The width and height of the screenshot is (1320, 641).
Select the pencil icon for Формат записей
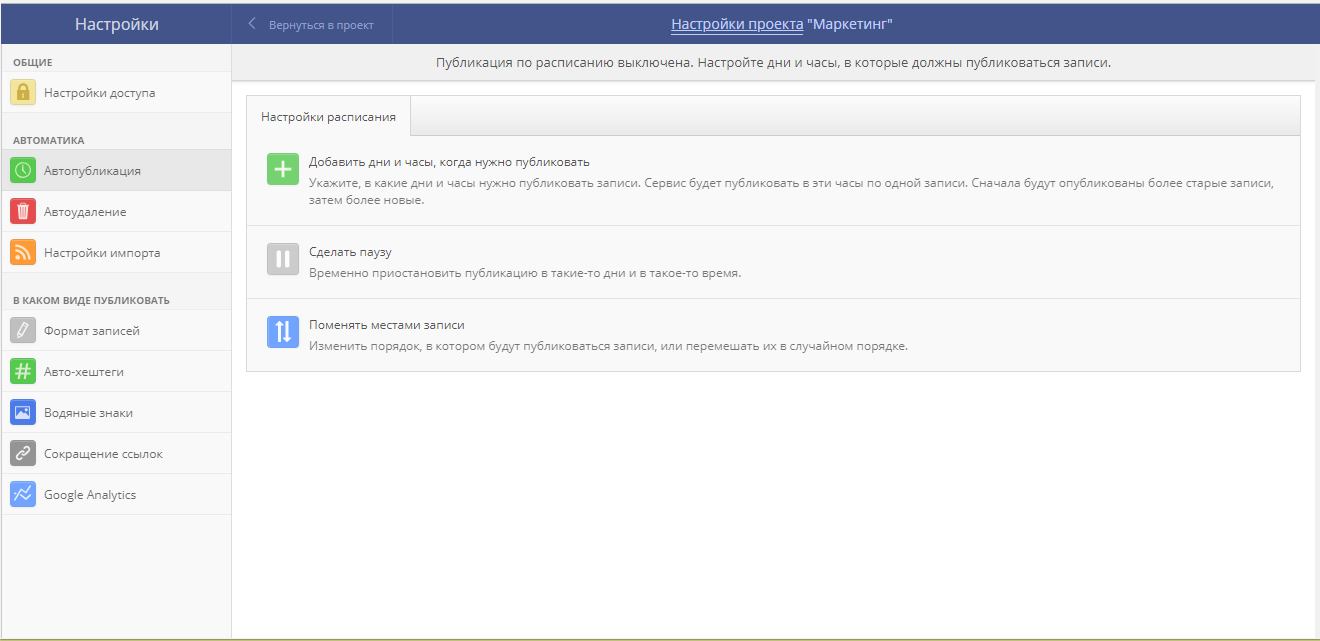[20, 332]
